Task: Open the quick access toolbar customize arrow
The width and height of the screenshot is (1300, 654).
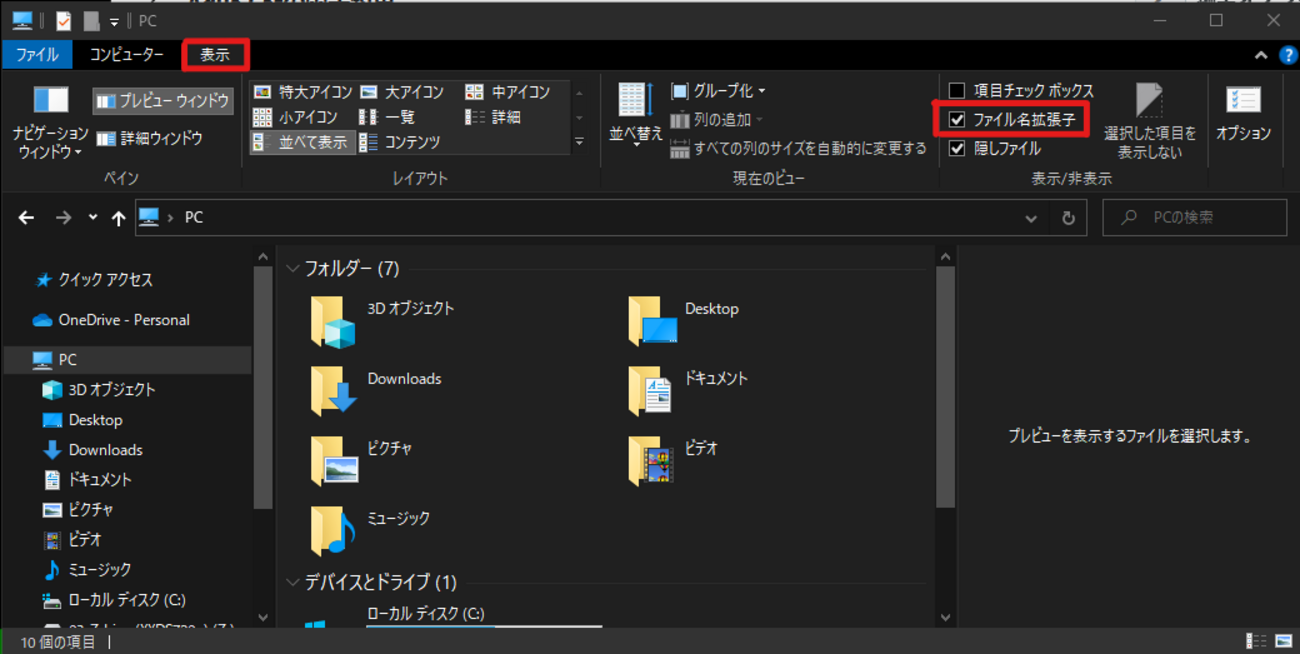Action: click(x=115, y=21)
